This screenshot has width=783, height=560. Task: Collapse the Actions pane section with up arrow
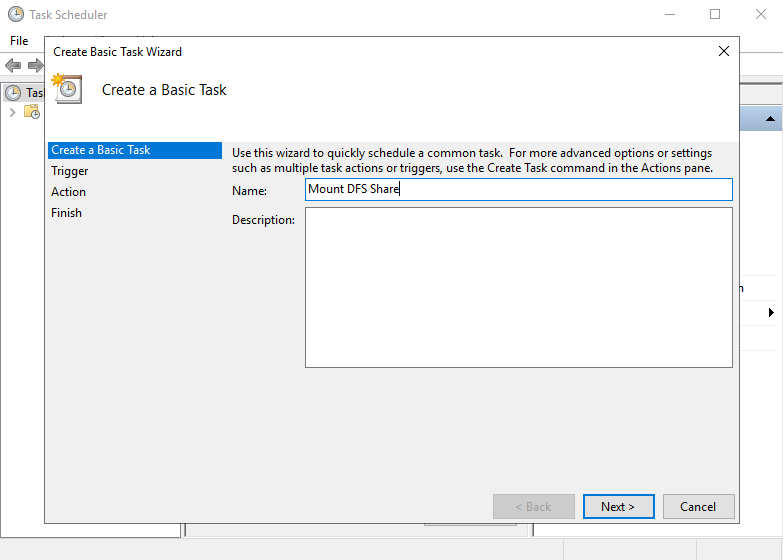[770, 119]
